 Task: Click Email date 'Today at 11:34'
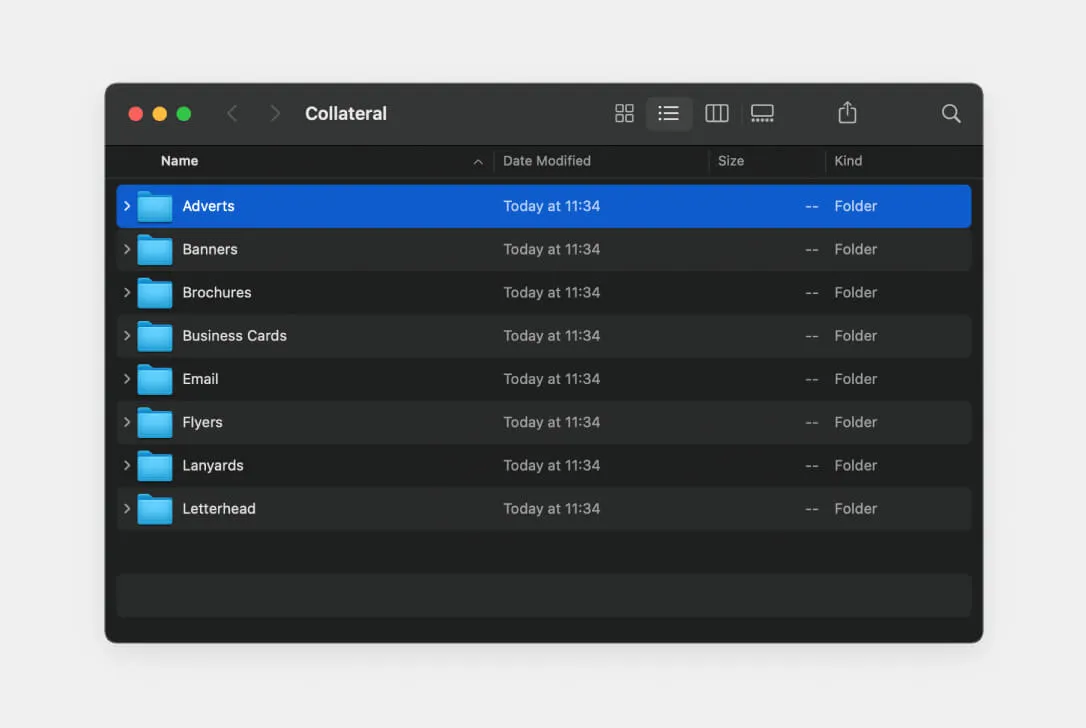tap(551, 379)
